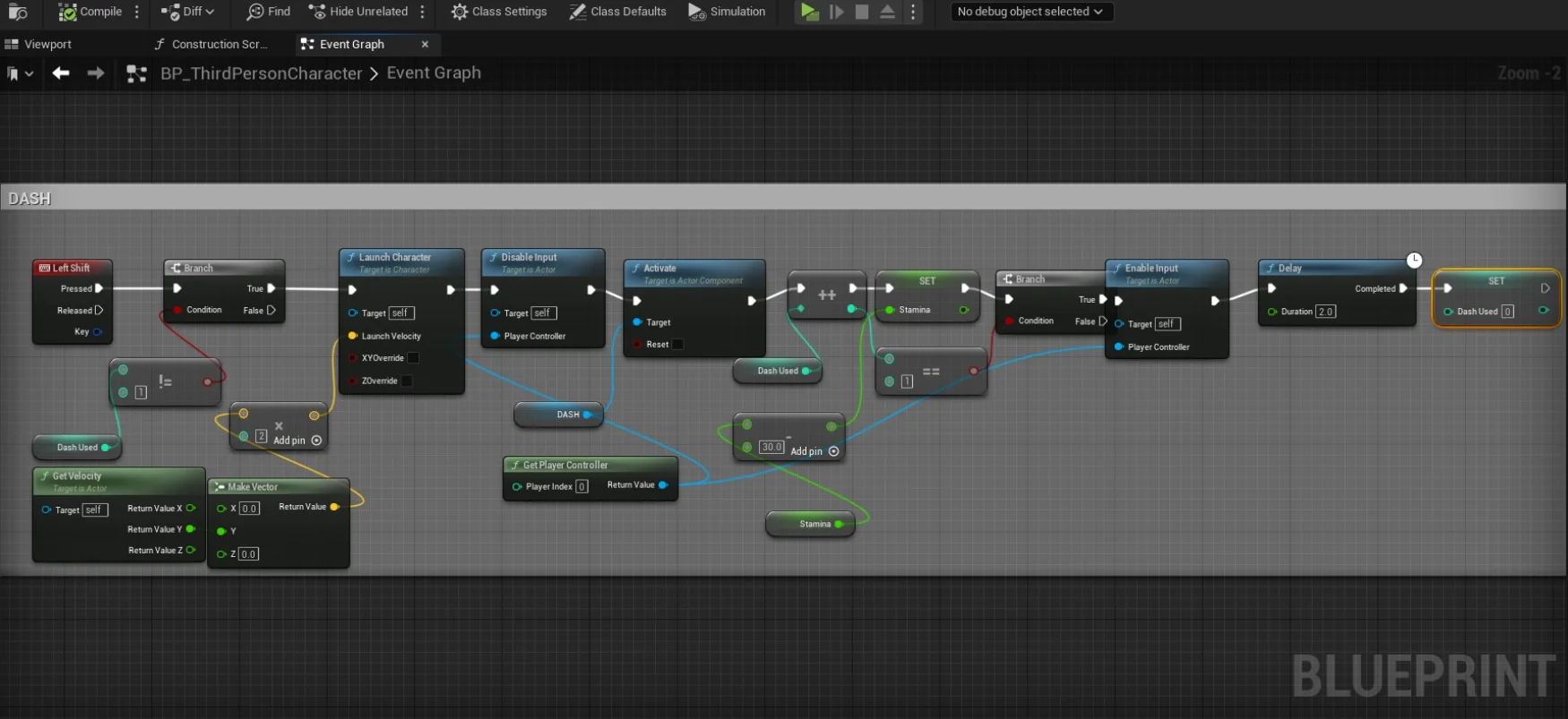Click the eject button
This screenshot has height=719, width=1568.
point(887,12)
